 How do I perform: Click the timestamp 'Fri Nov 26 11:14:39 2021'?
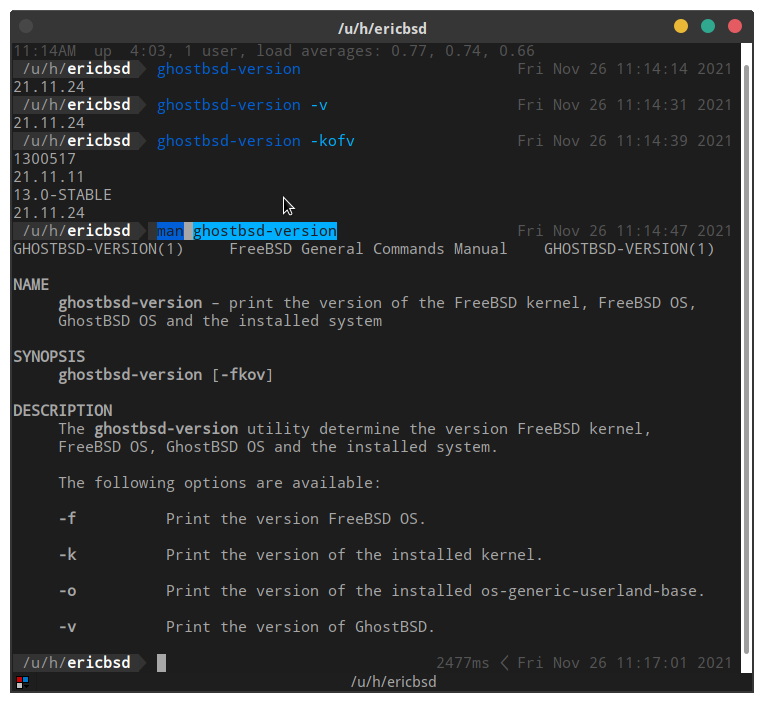[x=625, y=141]
